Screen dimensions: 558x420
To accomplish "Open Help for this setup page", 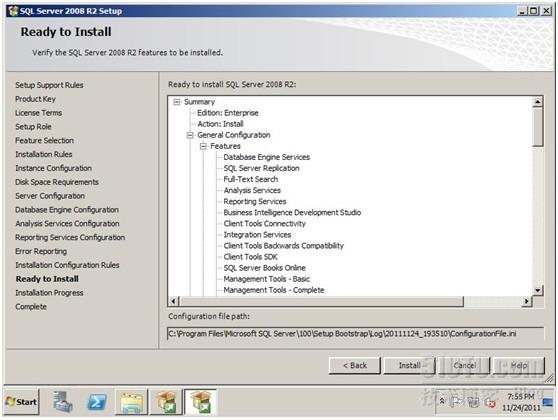I will [519, 366].
